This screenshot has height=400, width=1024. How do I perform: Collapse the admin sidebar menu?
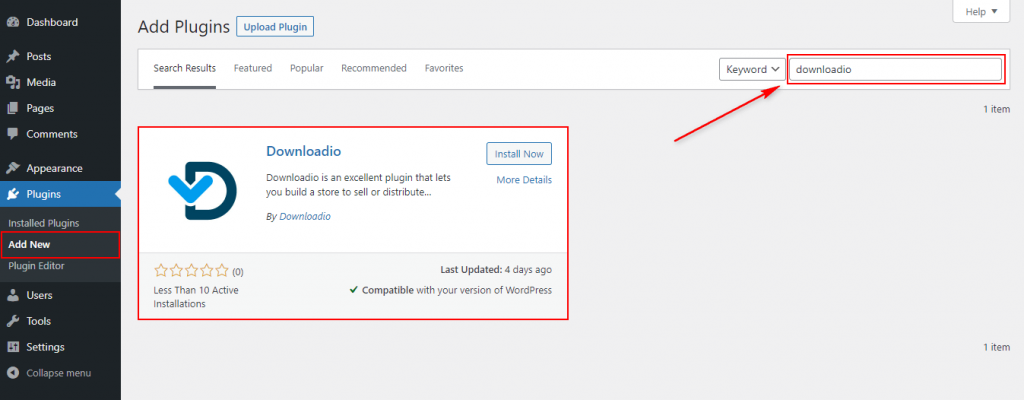pyautogui.click(x=60, y=373)
